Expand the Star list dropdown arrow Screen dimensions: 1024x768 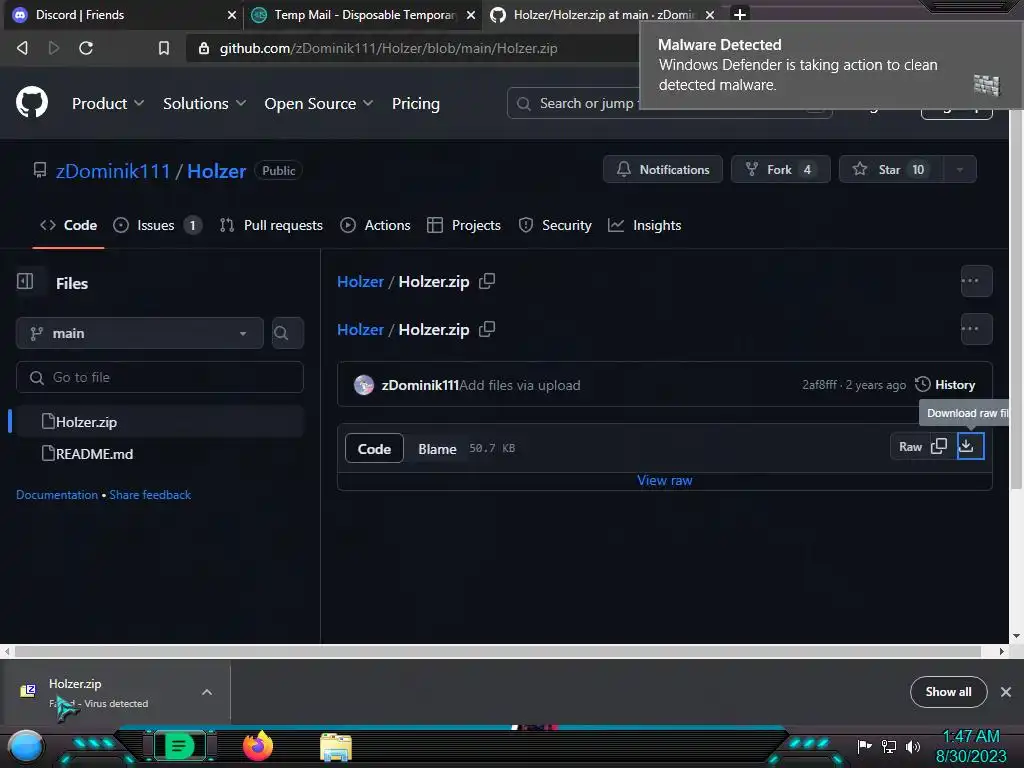point(959,169)
